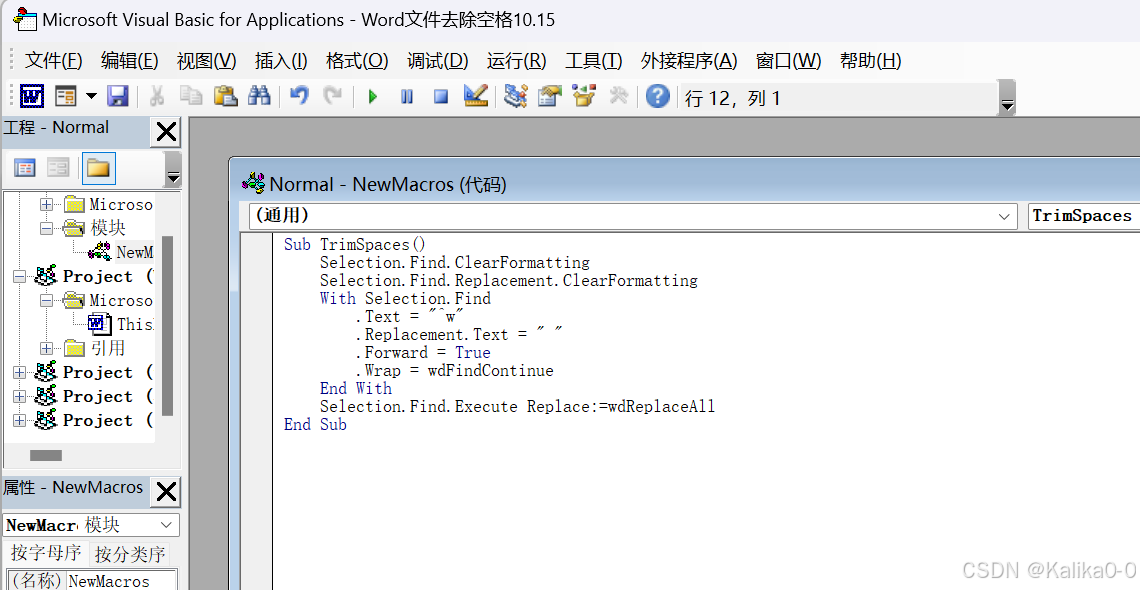Close the 属性 - NewMacros properties panel
The height and width of the screenshot is (590, 1140).
[166, 492]
